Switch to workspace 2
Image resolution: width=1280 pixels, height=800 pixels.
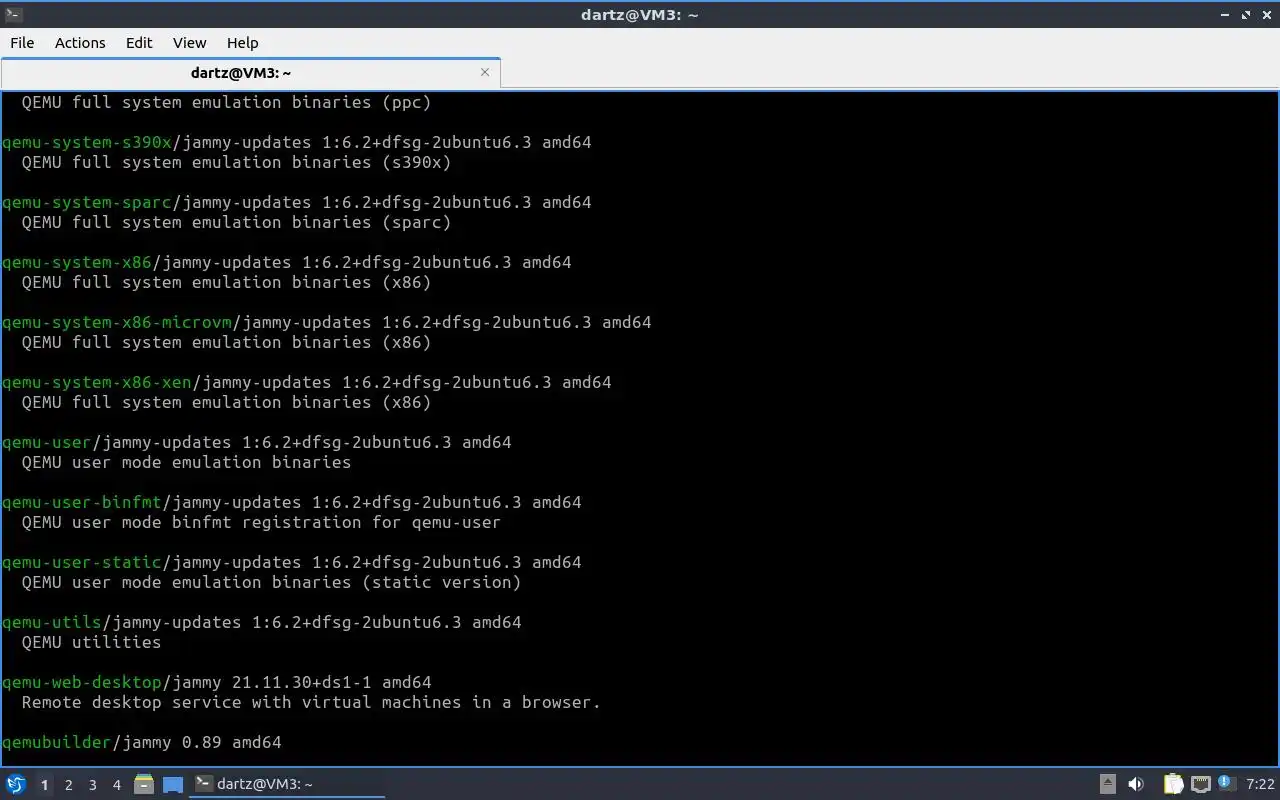pos(68,785)
